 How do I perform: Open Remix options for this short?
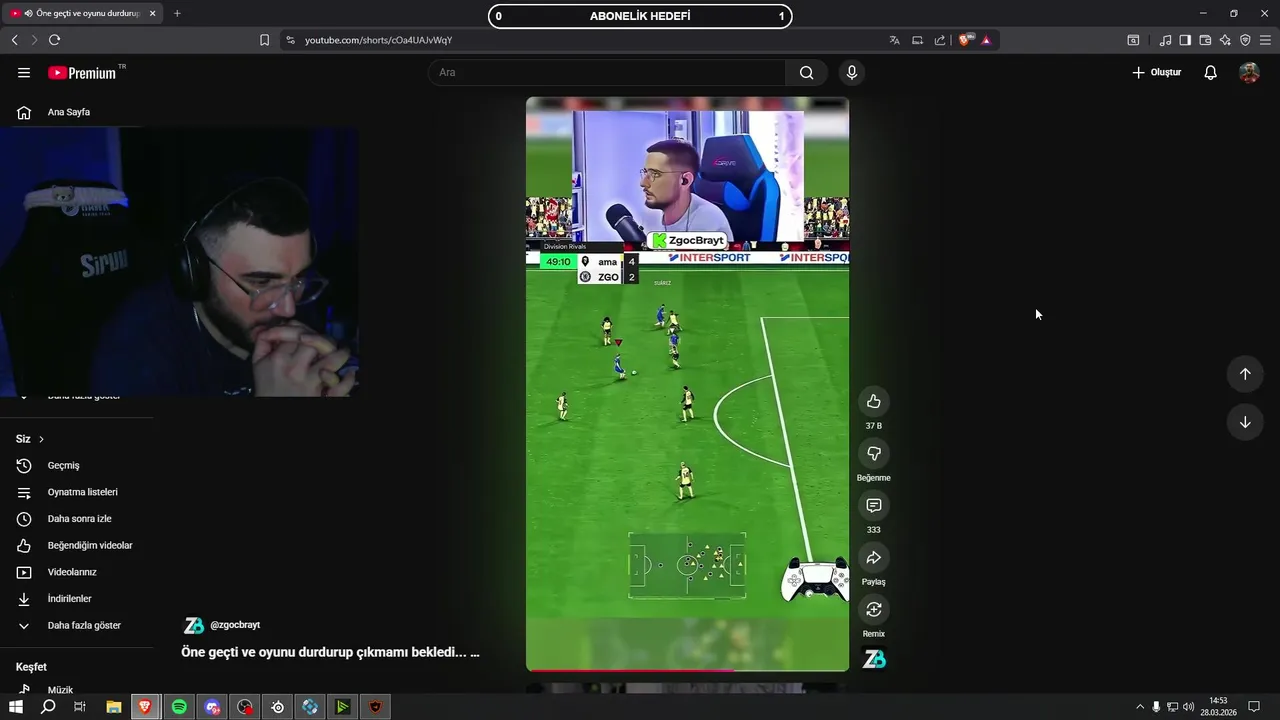[873, 609]
